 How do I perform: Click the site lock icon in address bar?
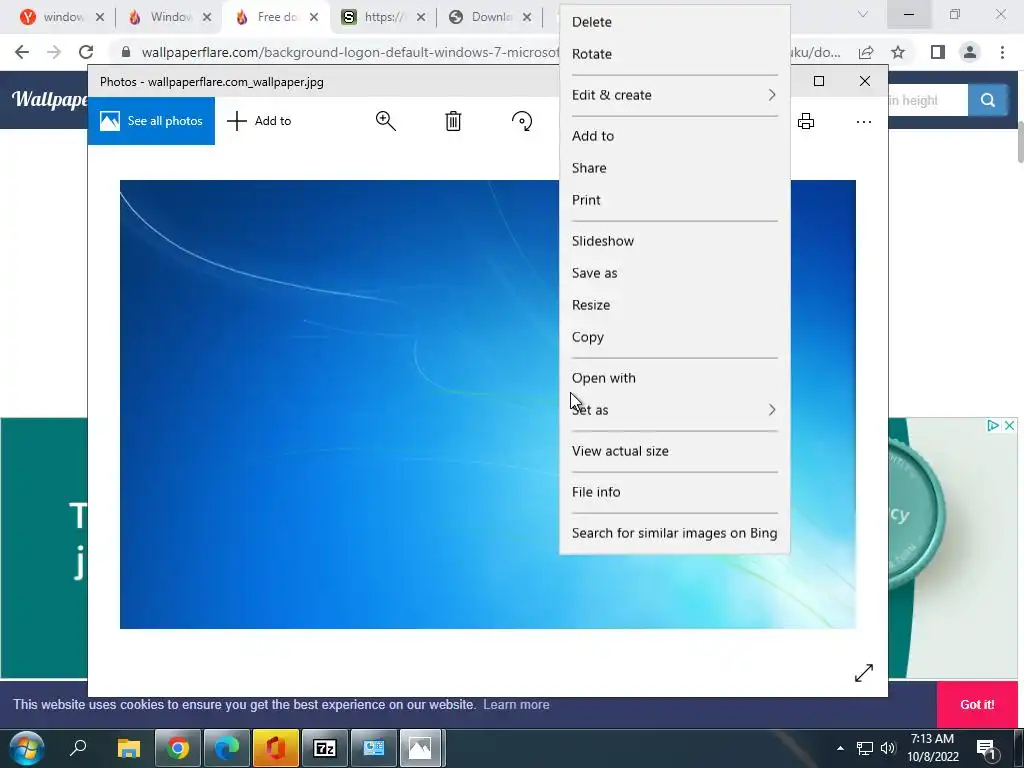pos(126,52)
